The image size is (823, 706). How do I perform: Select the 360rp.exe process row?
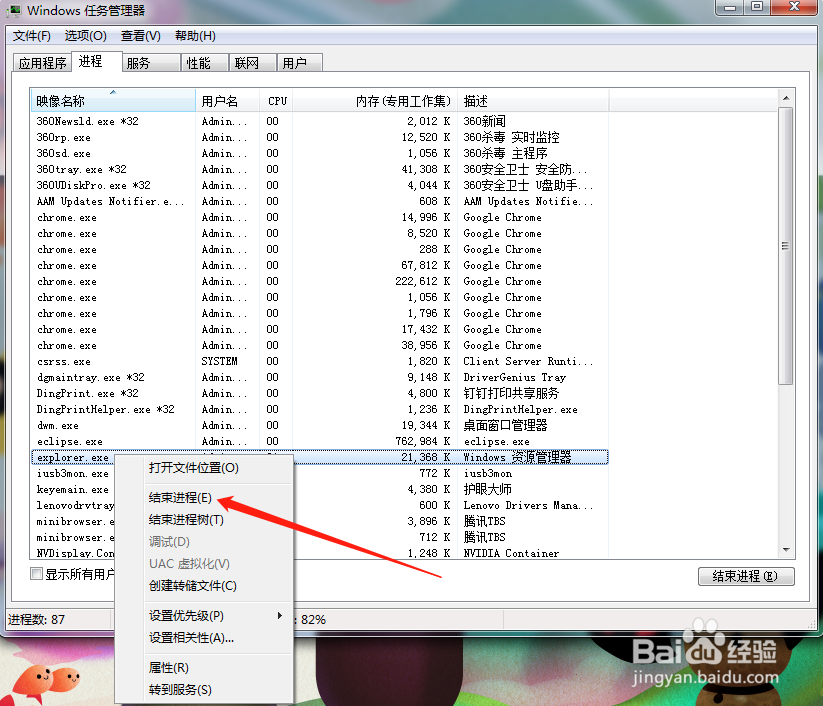pos(320,138)
